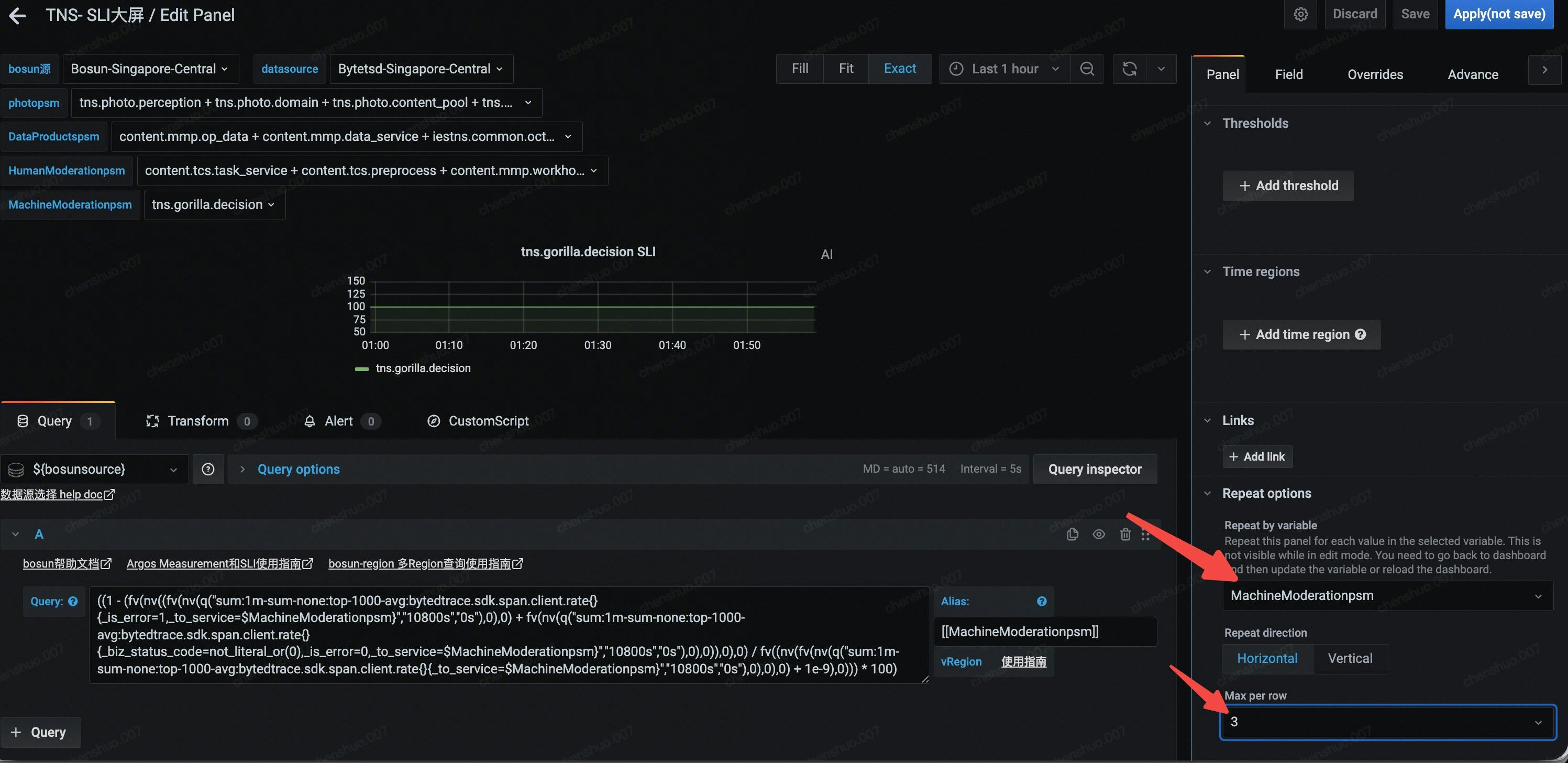Click the refresh dashboard icon
The height and width of the screenshot is (763, 1568).
[x=1129, y=69]
